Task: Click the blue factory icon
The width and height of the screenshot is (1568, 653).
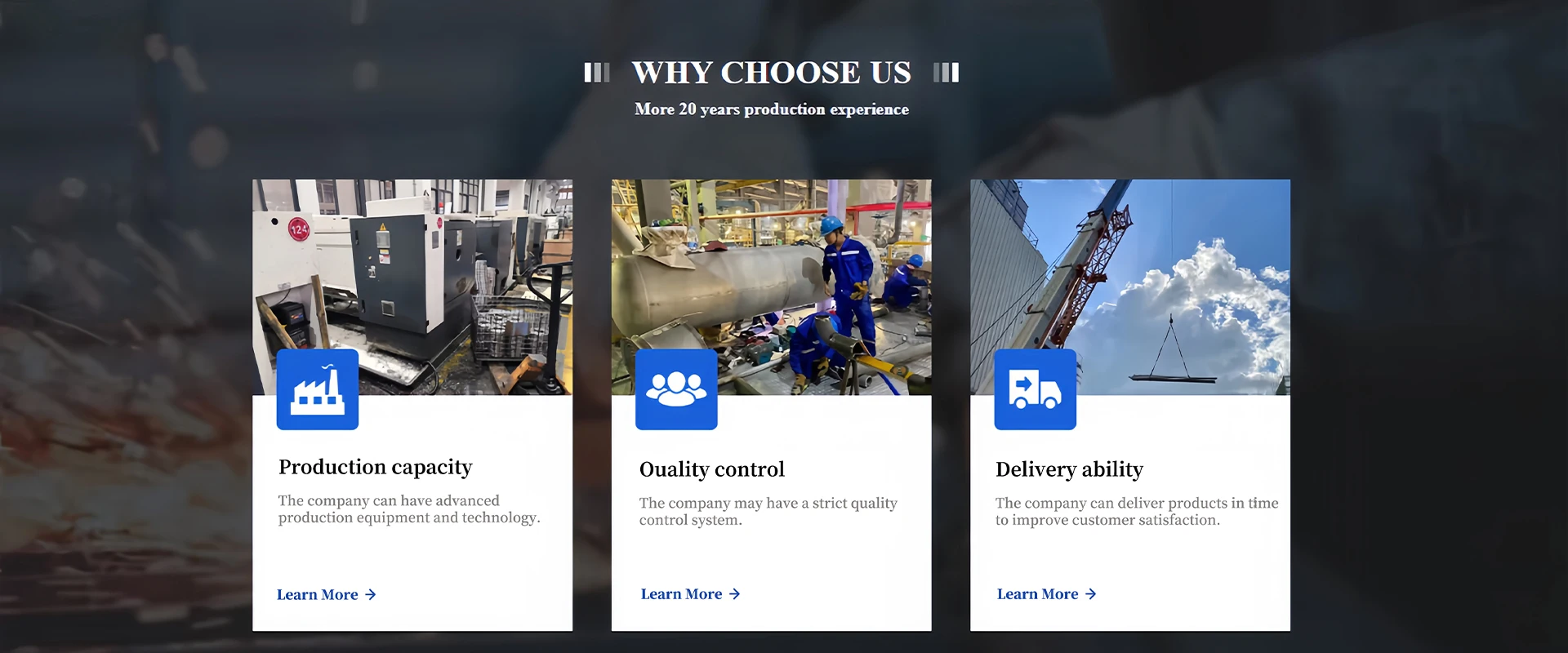Action: [318, 389]
